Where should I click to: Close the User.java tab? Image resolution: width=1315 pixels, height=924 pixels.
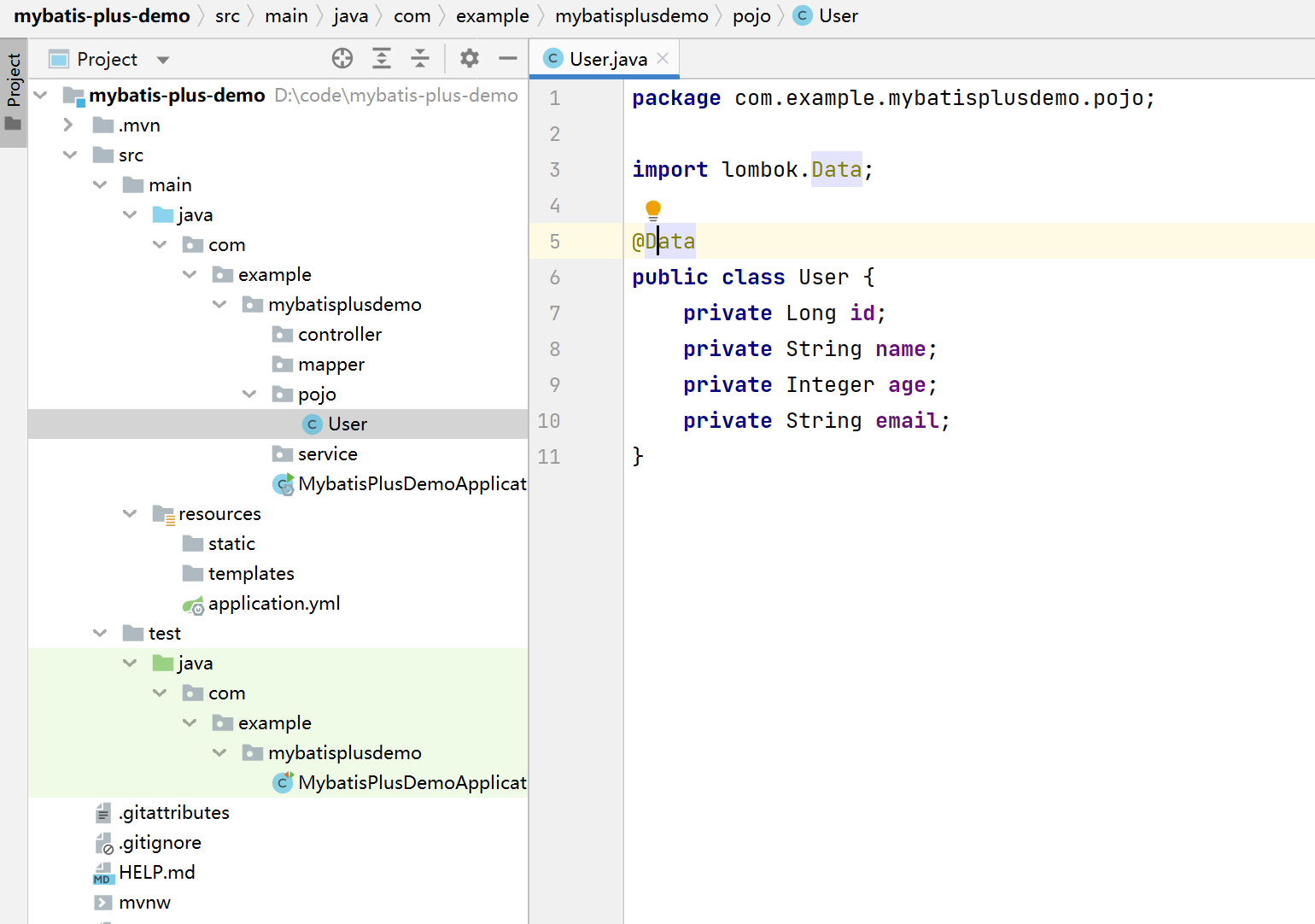663,59
